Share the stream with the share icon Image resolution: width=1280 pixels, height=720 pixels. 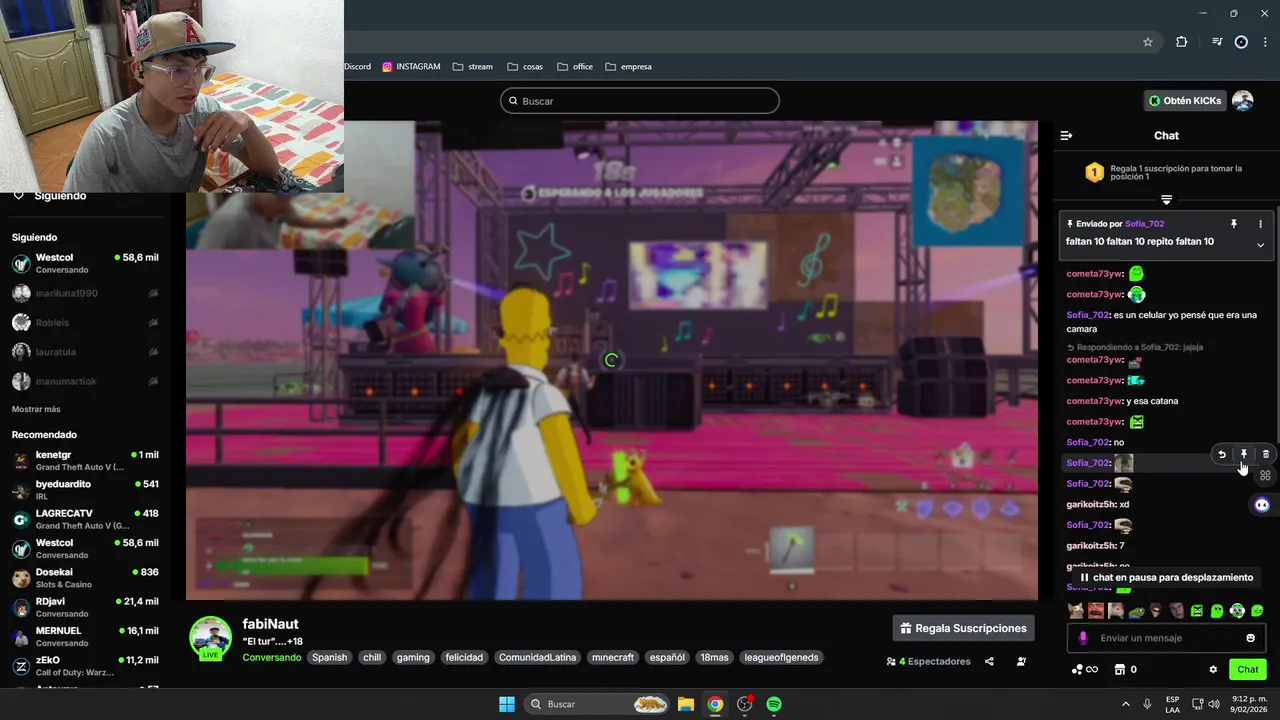989,662
